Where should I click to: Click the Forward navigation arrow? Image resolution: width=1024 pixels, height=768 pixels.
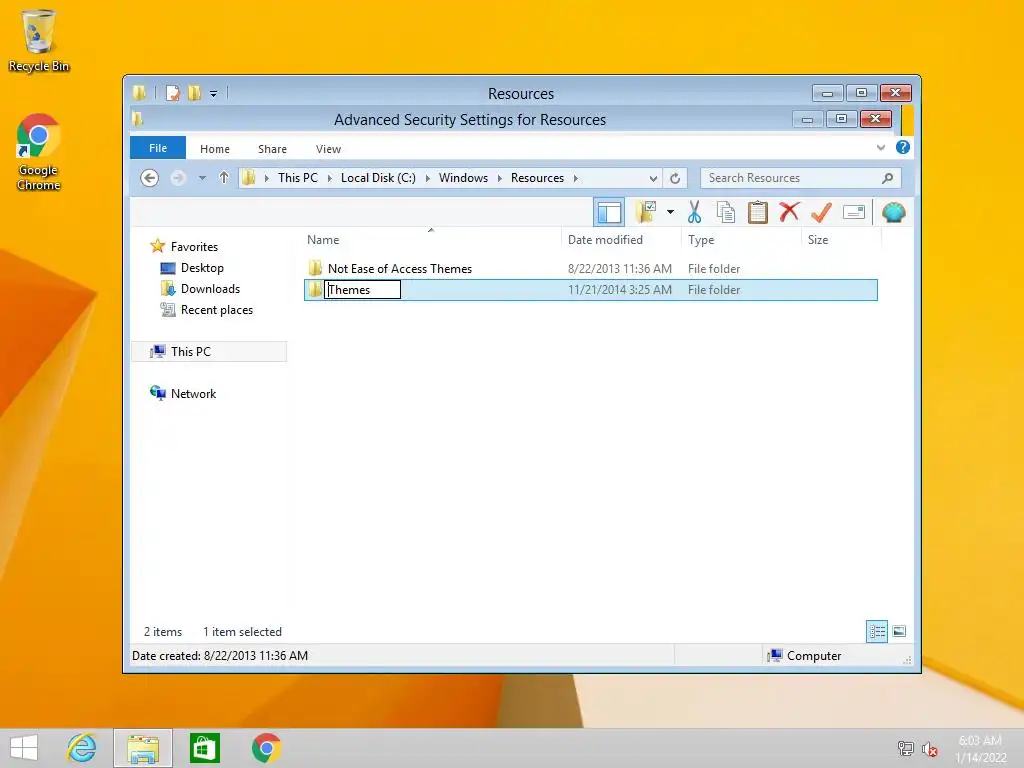tap(178, 178)
